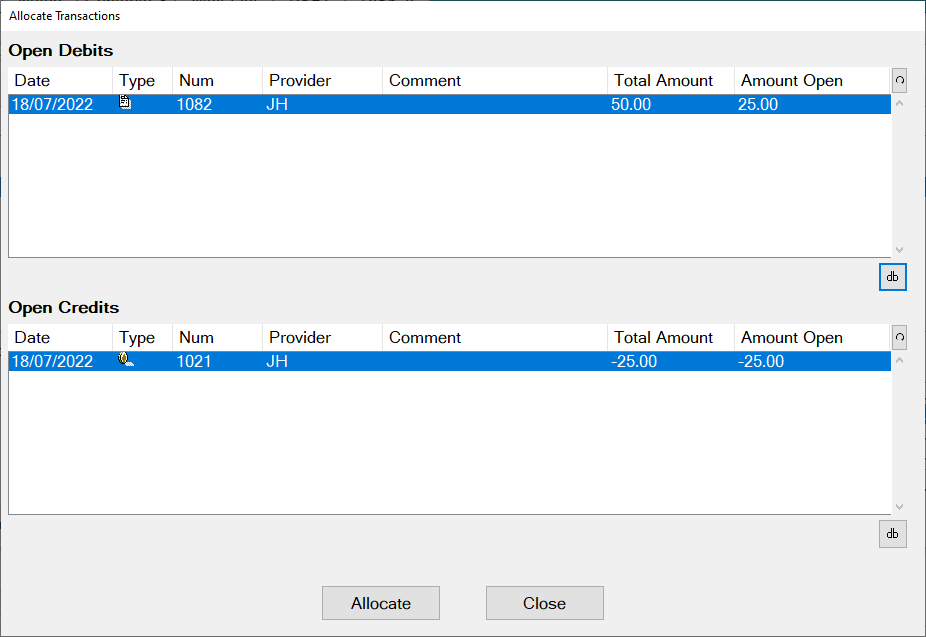Select credit transaction number 1021
926x637 pixels.
pyautogui.click(x=195, y=361)
